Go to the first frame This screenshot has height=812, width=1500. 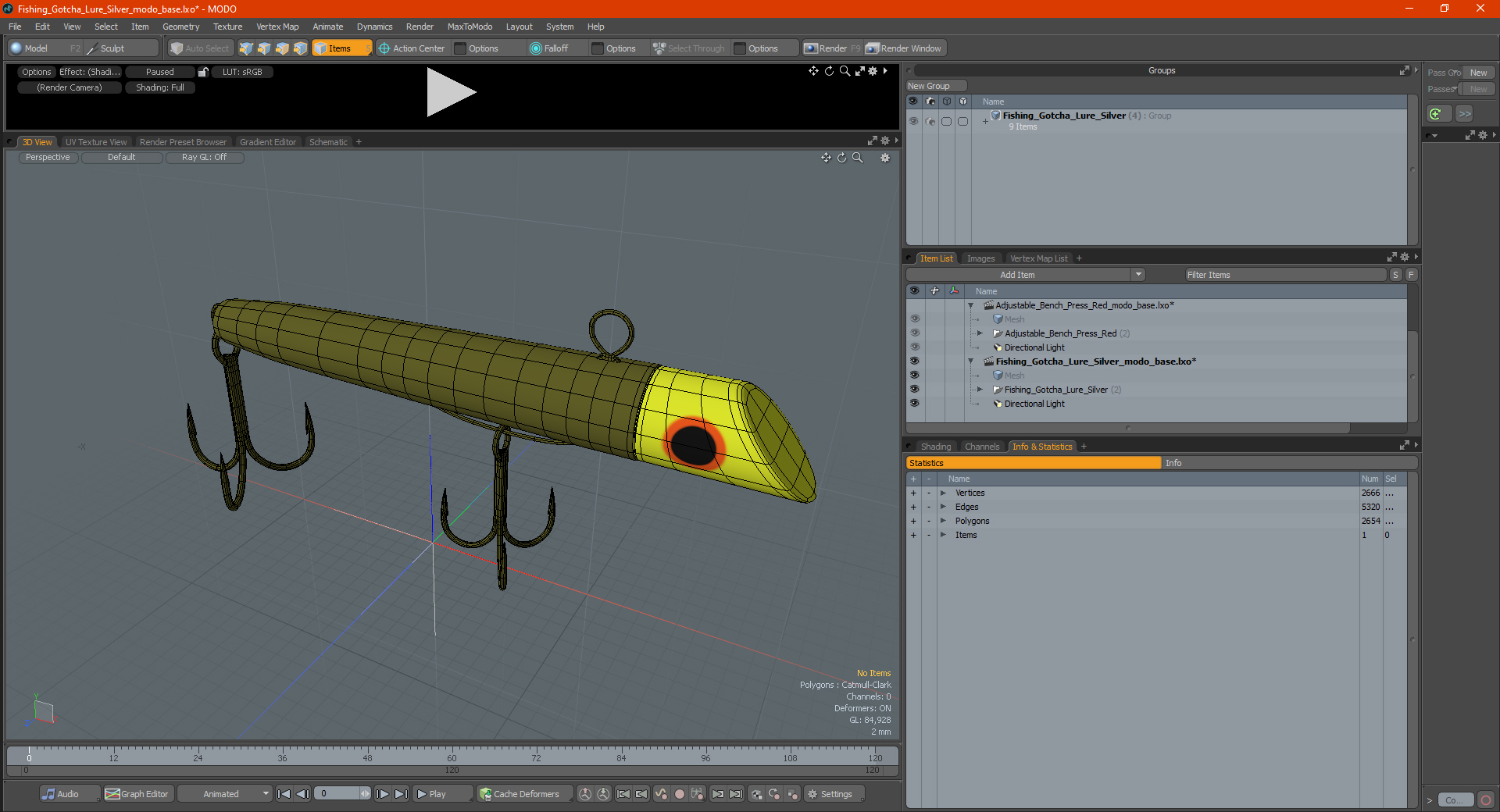[284, 794]
